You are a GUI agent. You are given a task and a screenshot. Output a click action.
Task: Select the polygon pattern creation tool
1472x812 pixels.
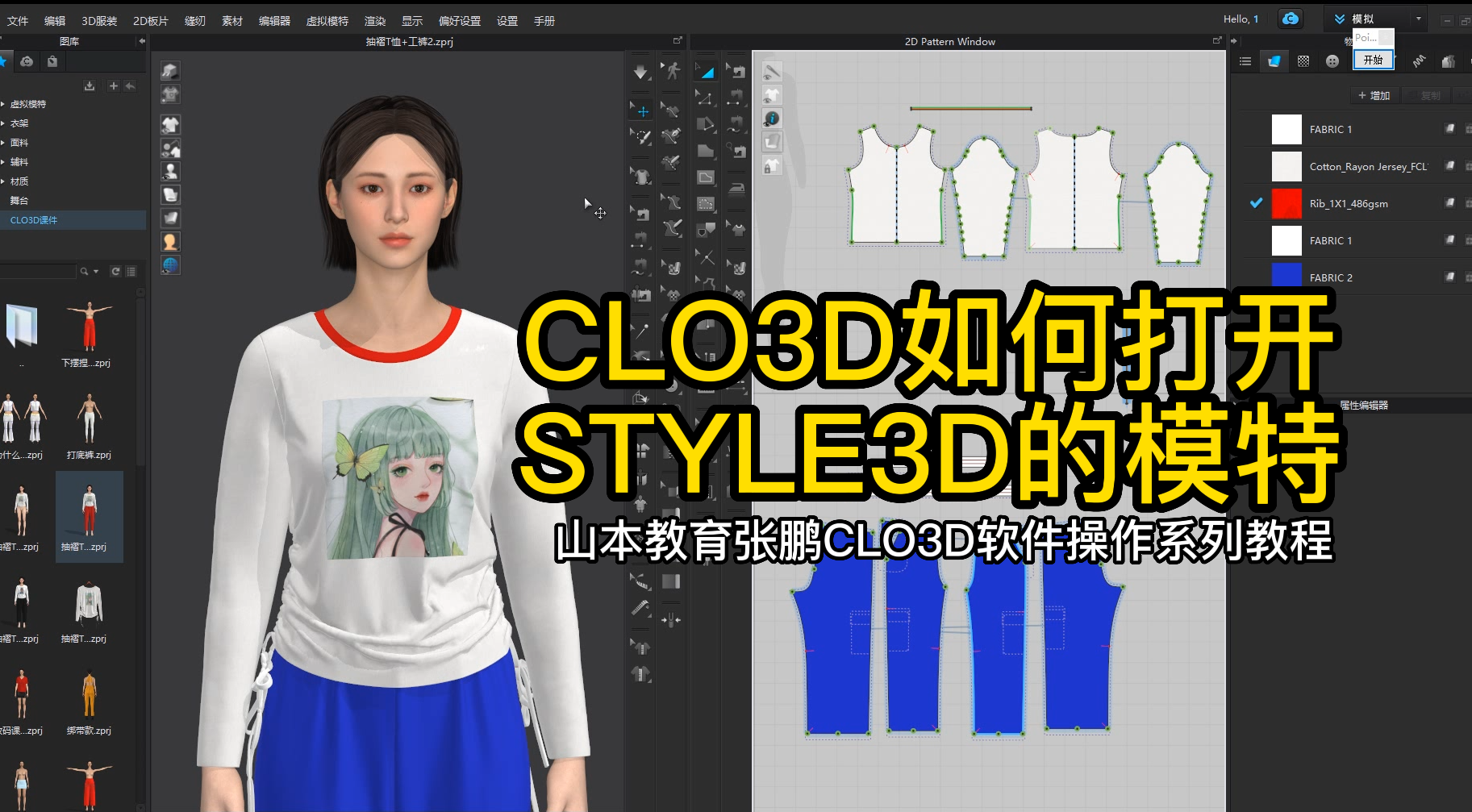(705, 123)
